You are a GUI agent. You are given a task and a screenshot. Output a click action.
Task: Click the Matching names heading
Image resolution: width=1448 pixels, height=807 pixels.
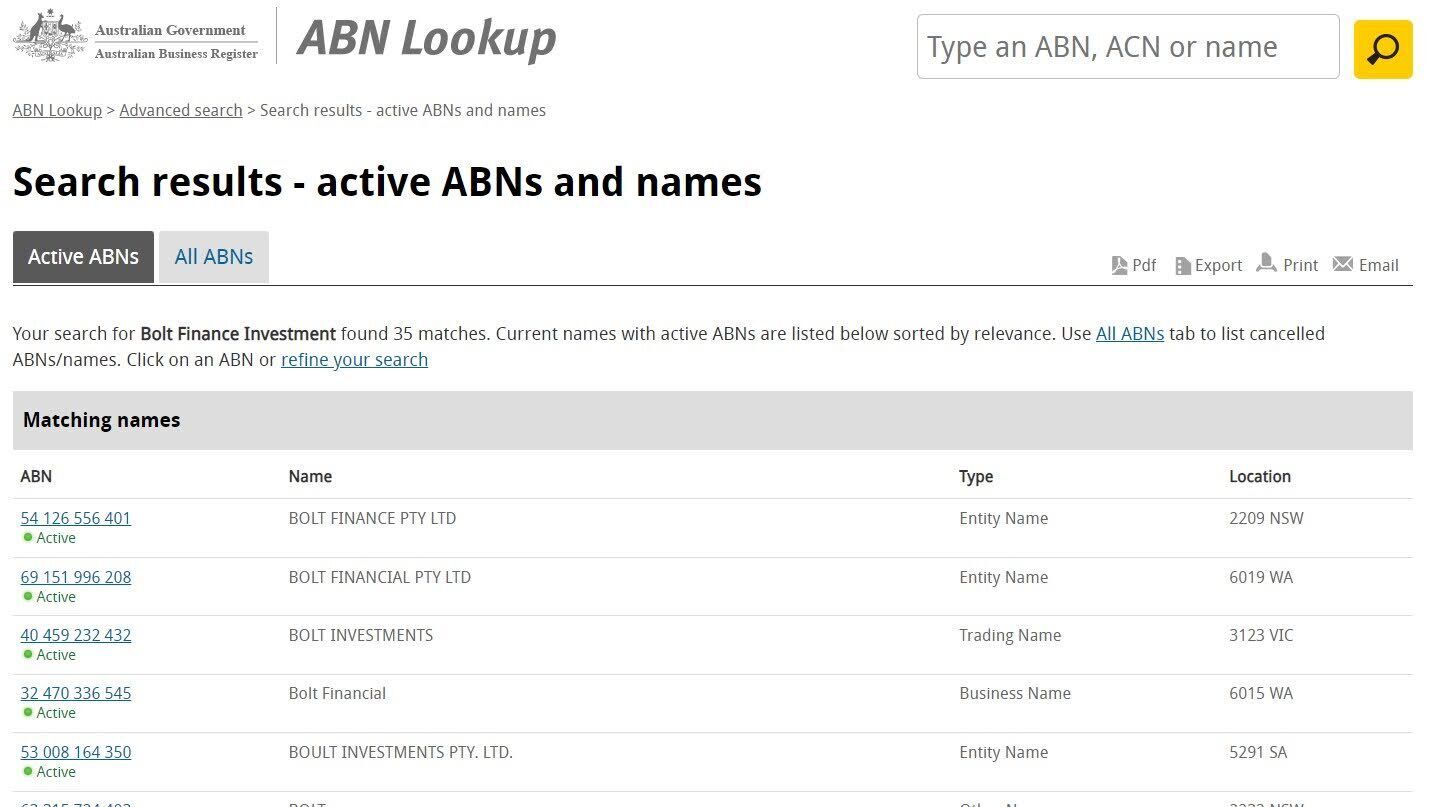pos(102,420)
